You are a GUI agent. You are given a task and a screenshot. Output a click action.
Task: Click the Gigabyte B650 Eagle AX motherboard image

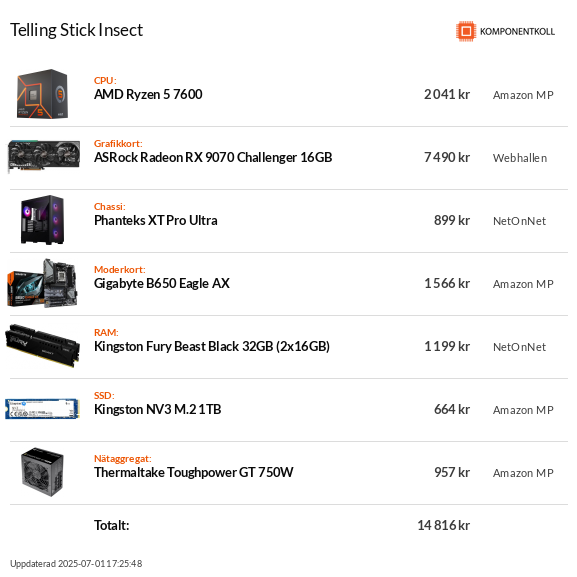(42, 283)
